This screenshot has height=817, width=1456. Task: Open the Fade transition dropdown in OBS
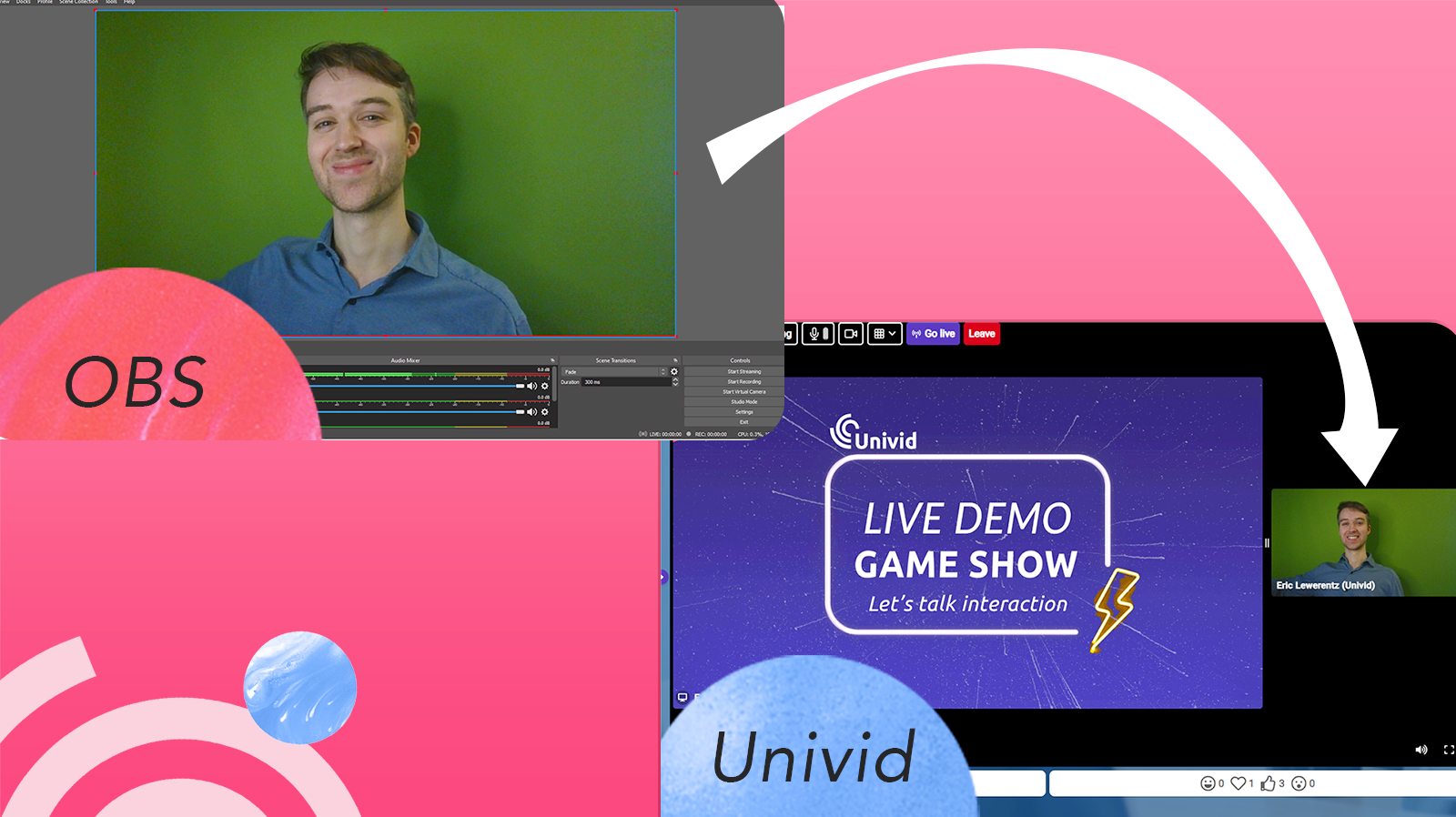pos(614,371)
